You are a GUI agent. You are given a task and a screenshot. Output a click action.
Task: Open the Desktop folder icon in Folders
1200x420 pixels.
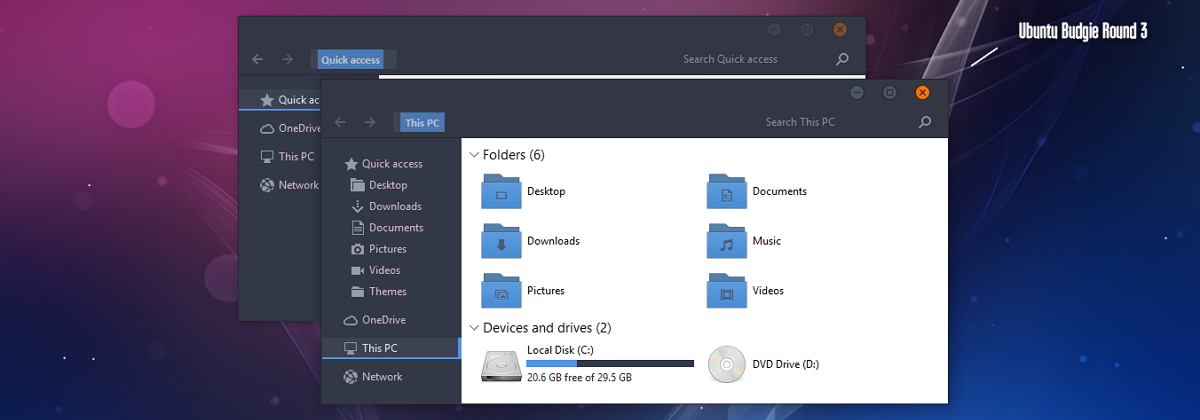(x=502, y=191)
